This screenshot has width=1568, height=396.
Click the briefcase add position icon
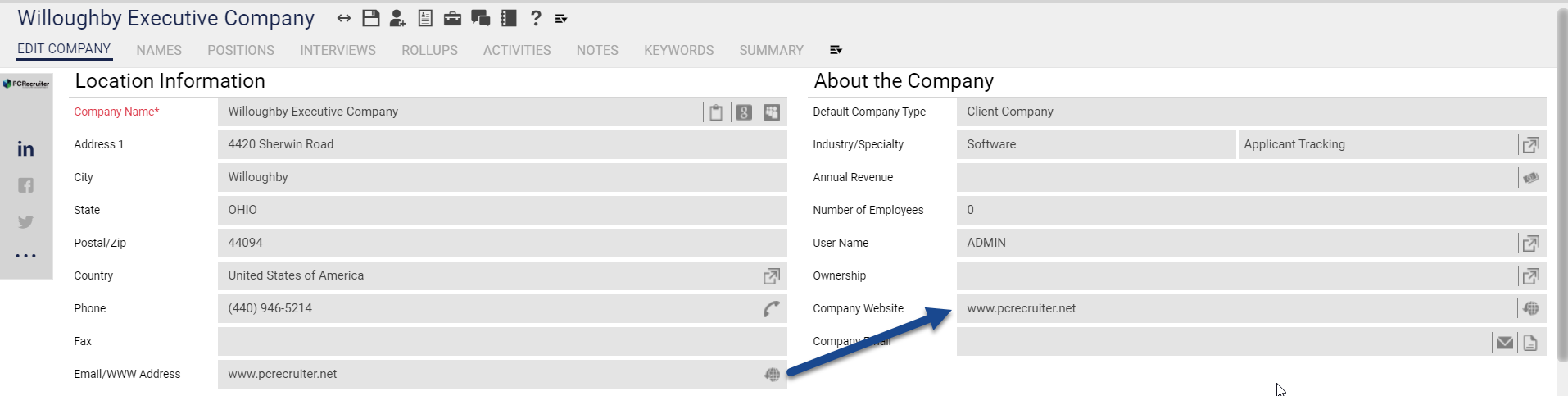452,18
